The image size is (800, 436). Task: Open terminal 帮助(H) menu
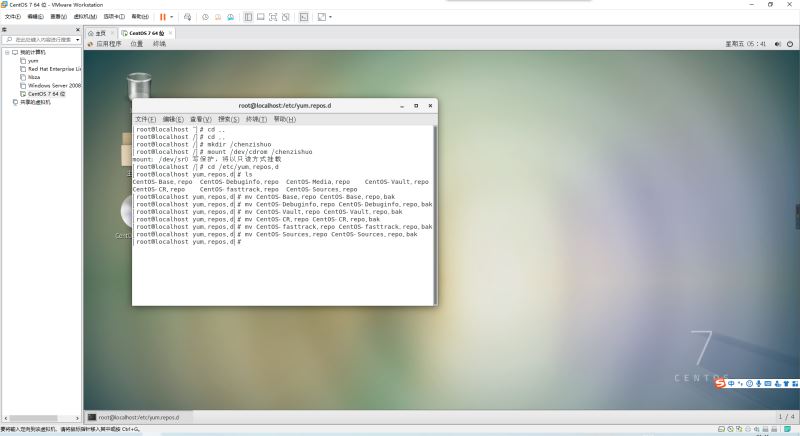284,119
